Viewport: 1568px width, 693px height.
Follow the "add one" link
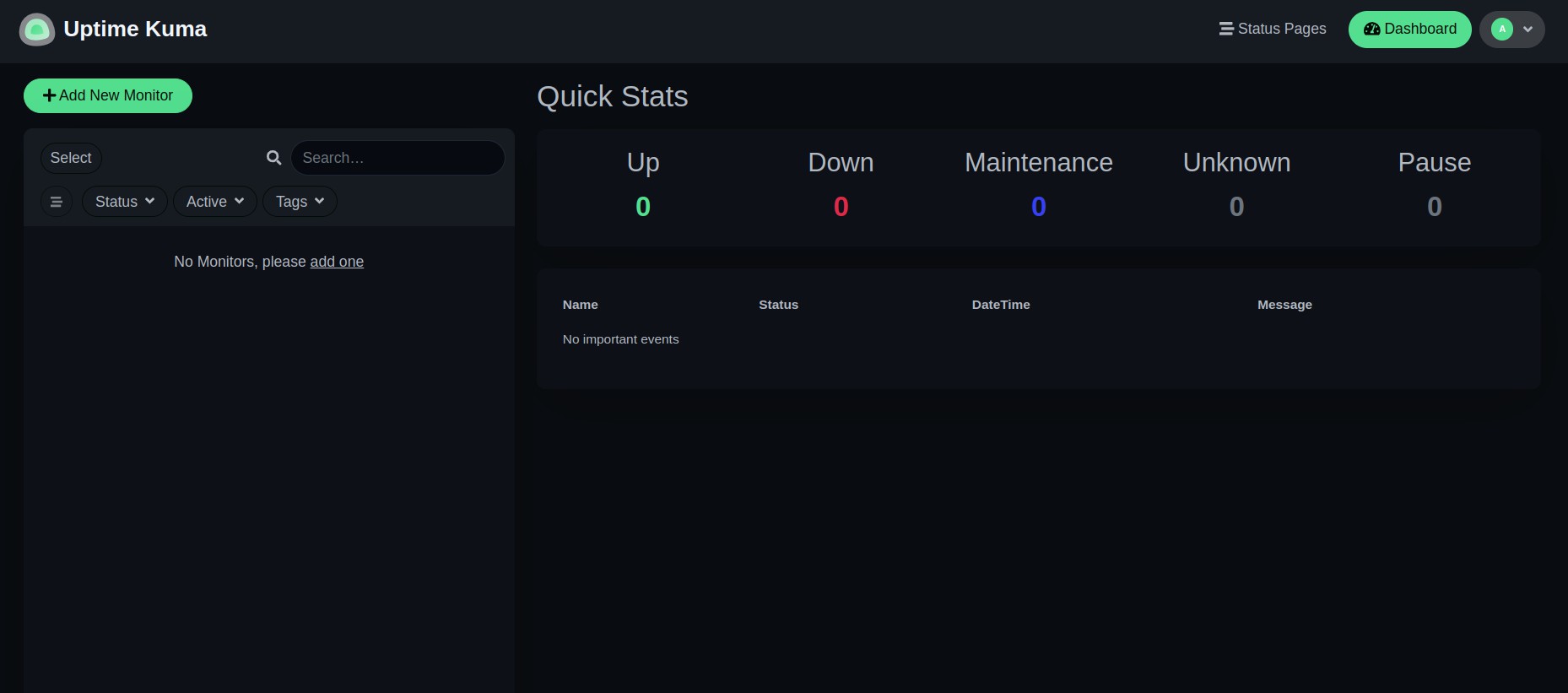[x=337, y=262]
